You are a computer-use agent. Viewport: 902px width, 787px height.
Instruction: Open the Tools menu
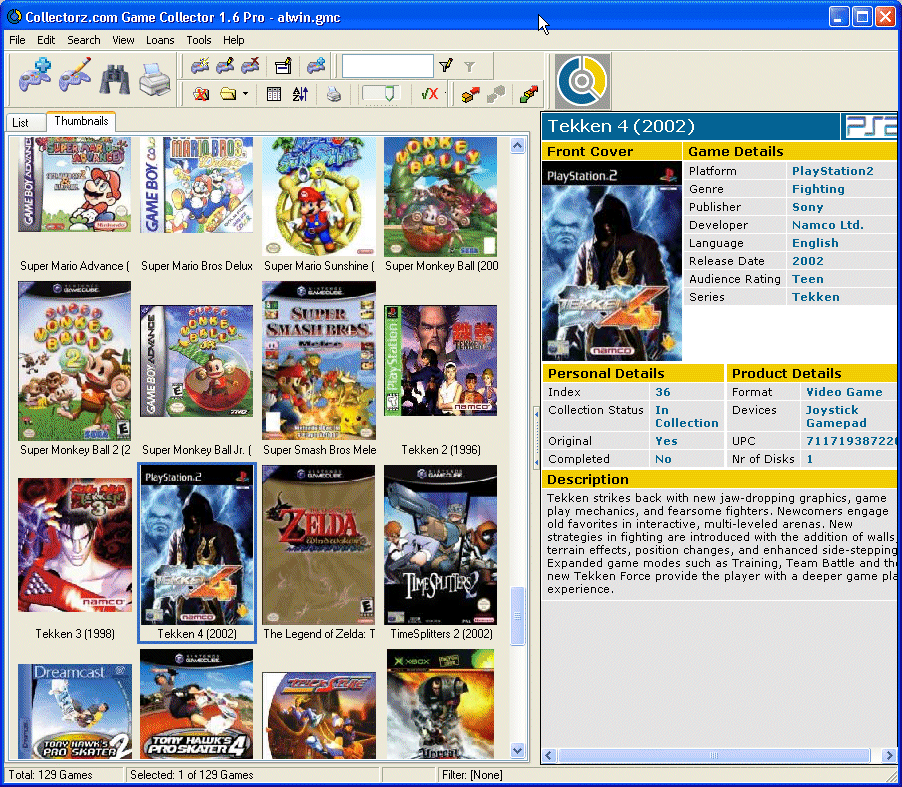(x=198, y=40)
